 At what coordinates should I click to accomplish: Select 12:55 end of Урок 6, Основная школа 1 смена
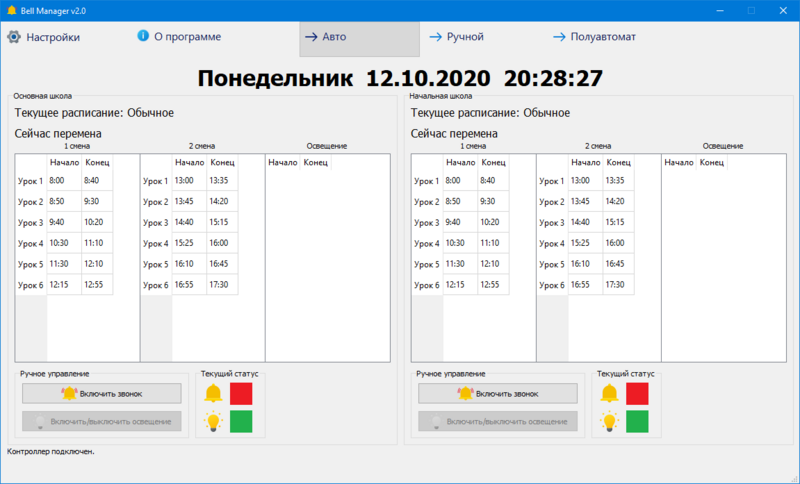97,285
